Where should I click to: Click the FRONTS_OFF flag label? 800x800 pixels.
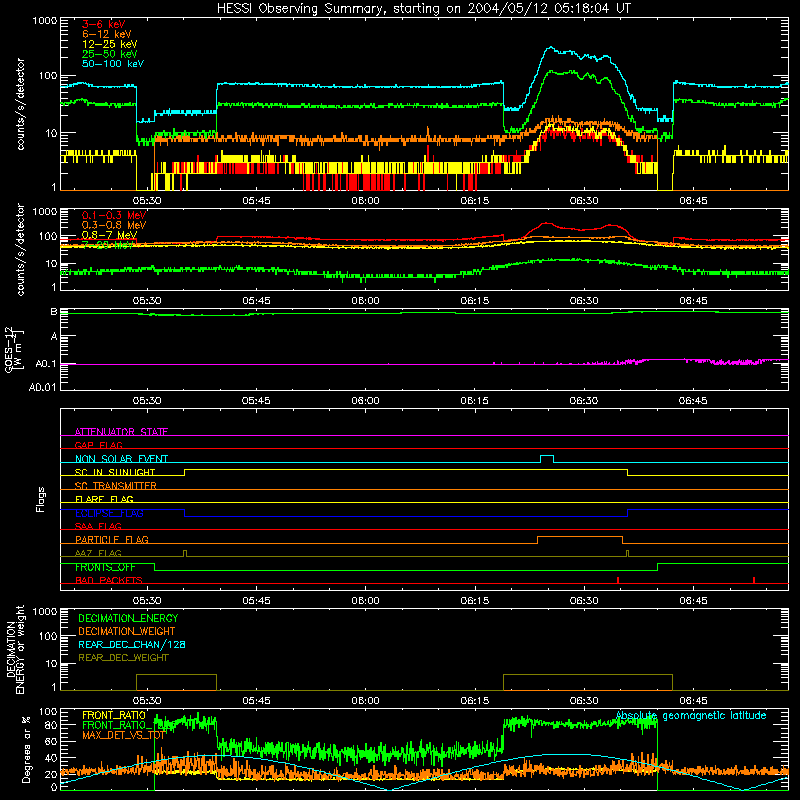pos(105,567)
